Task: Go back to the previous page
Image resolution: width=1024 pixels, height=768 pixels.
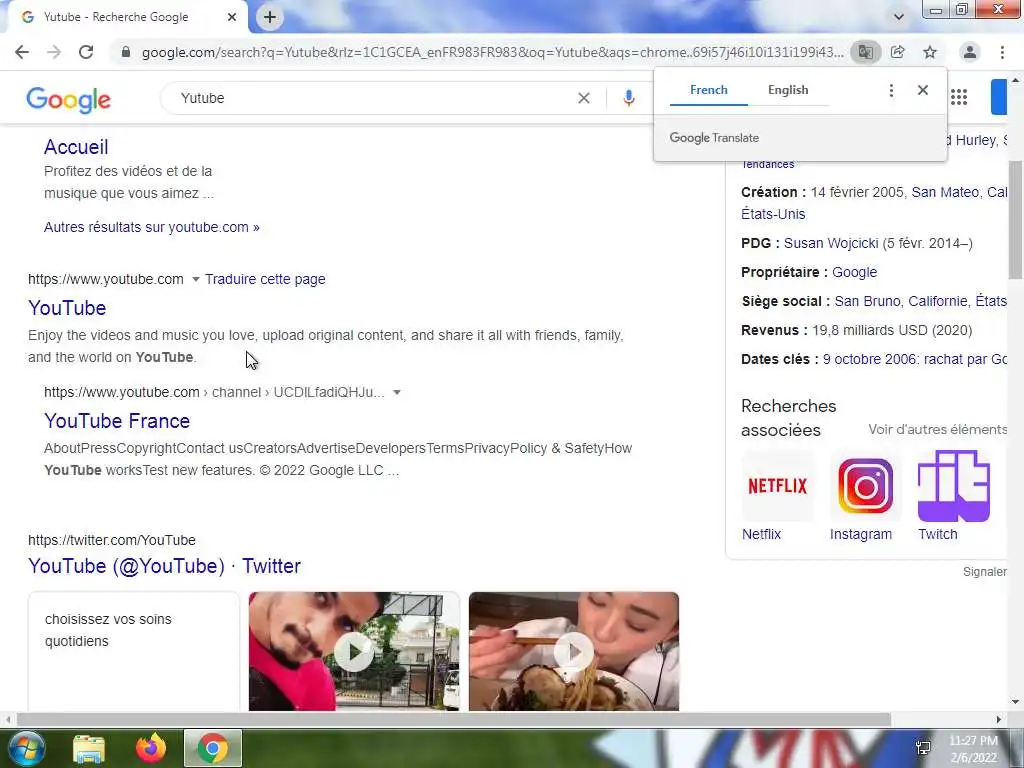Action: tap(22, 52)
